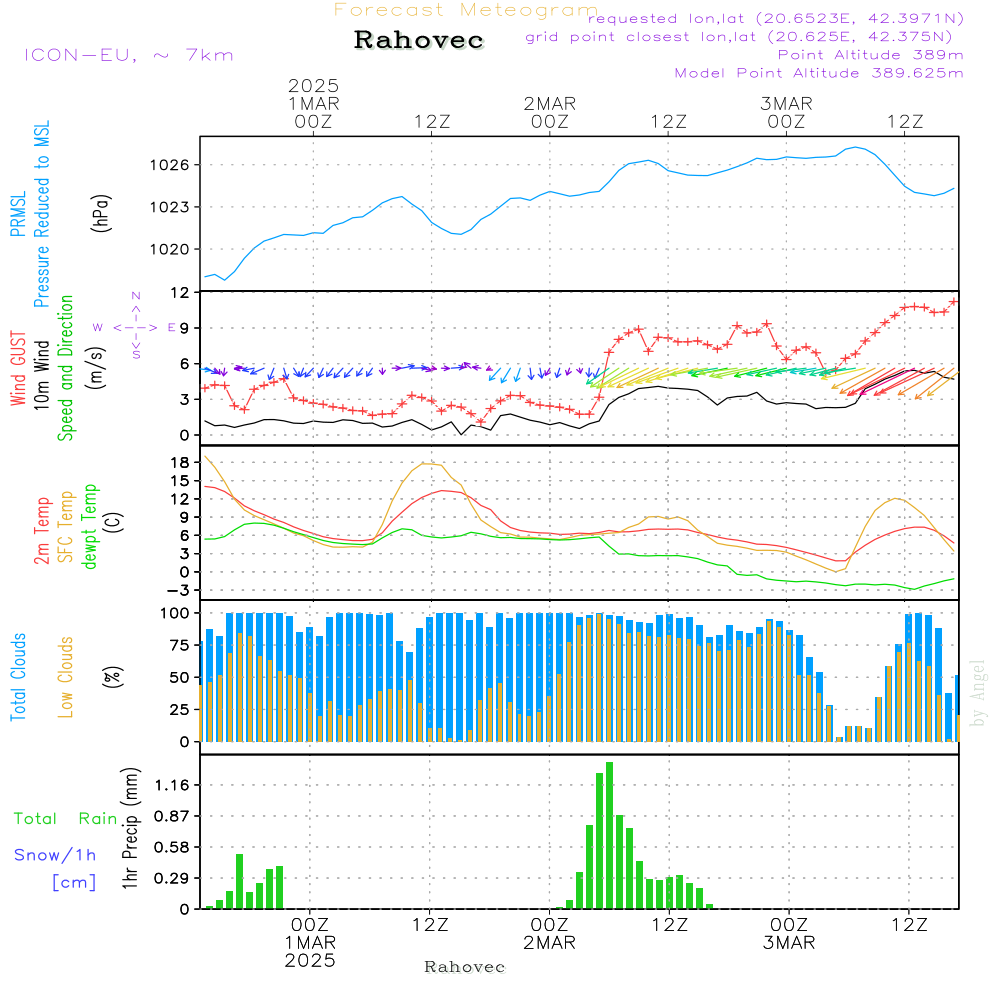Click the top axis '1MAR' date label

click(313, 103)
